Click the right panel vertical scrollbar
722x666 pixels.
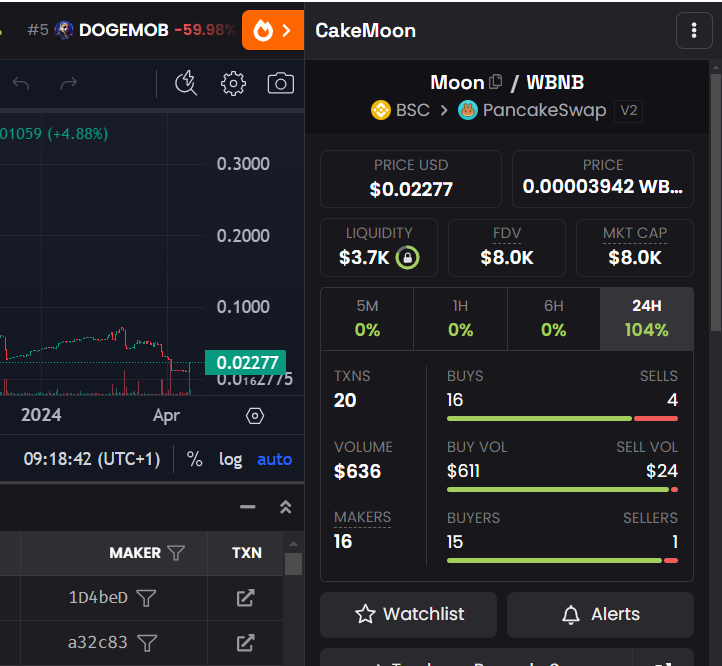point(716,203)
